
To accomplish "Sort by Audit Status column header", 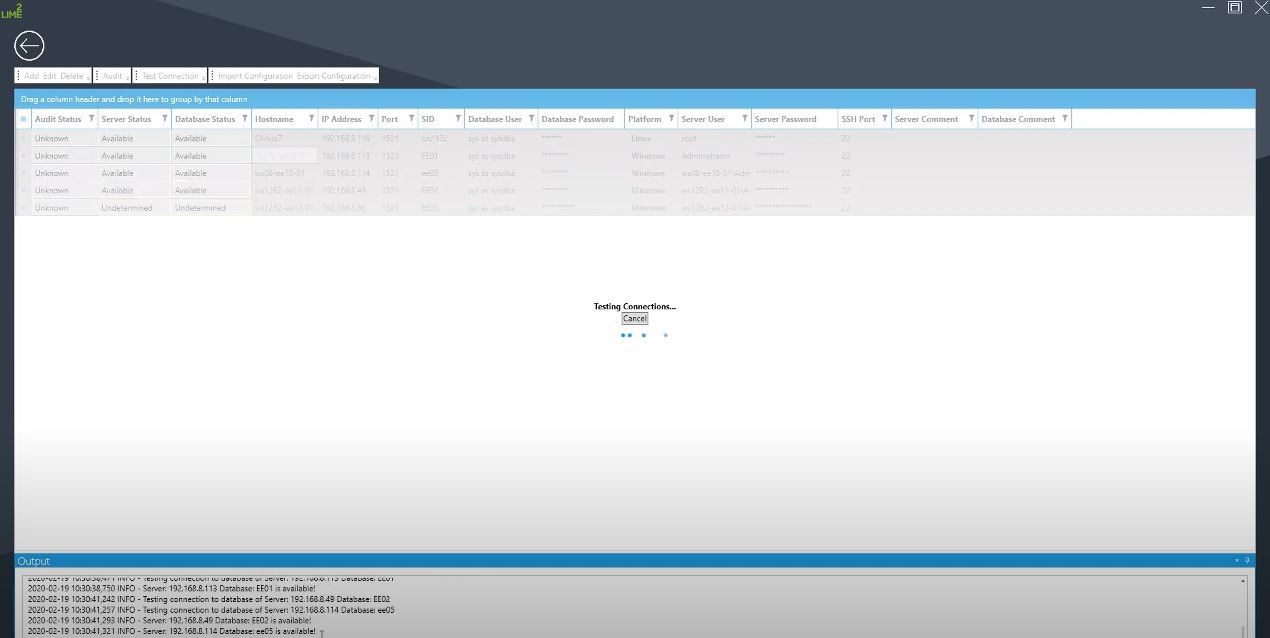I will (58, 119).
